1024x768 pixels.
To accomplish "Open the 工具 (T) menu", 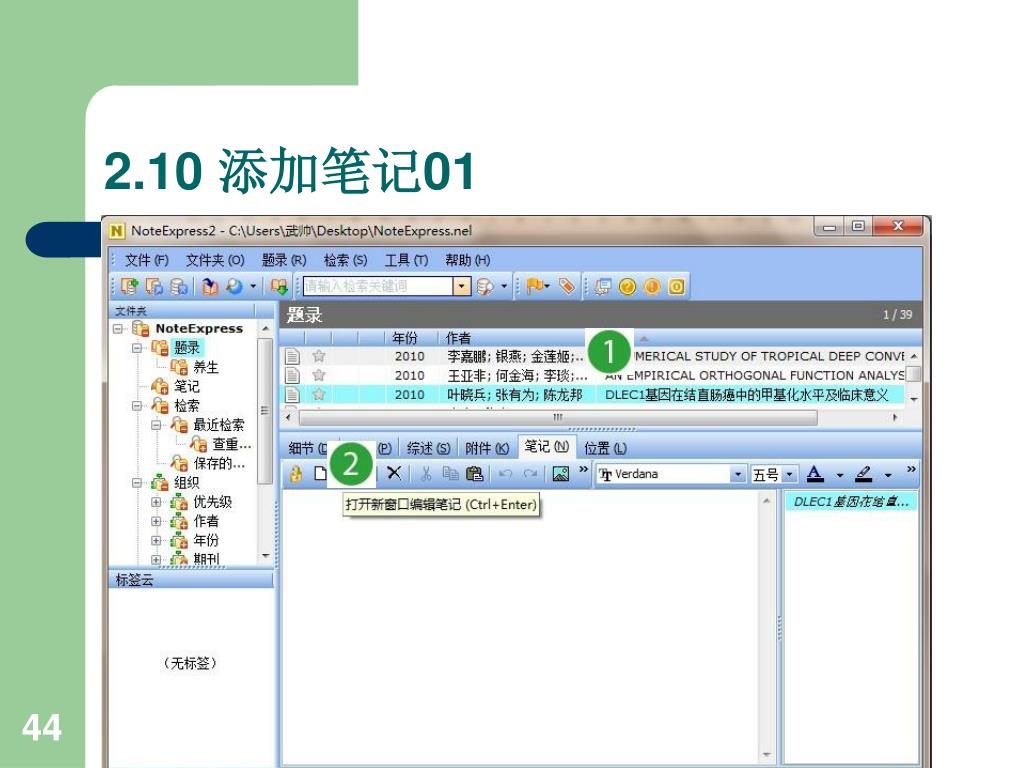I will pyautogui.click(x=406, y=260).
